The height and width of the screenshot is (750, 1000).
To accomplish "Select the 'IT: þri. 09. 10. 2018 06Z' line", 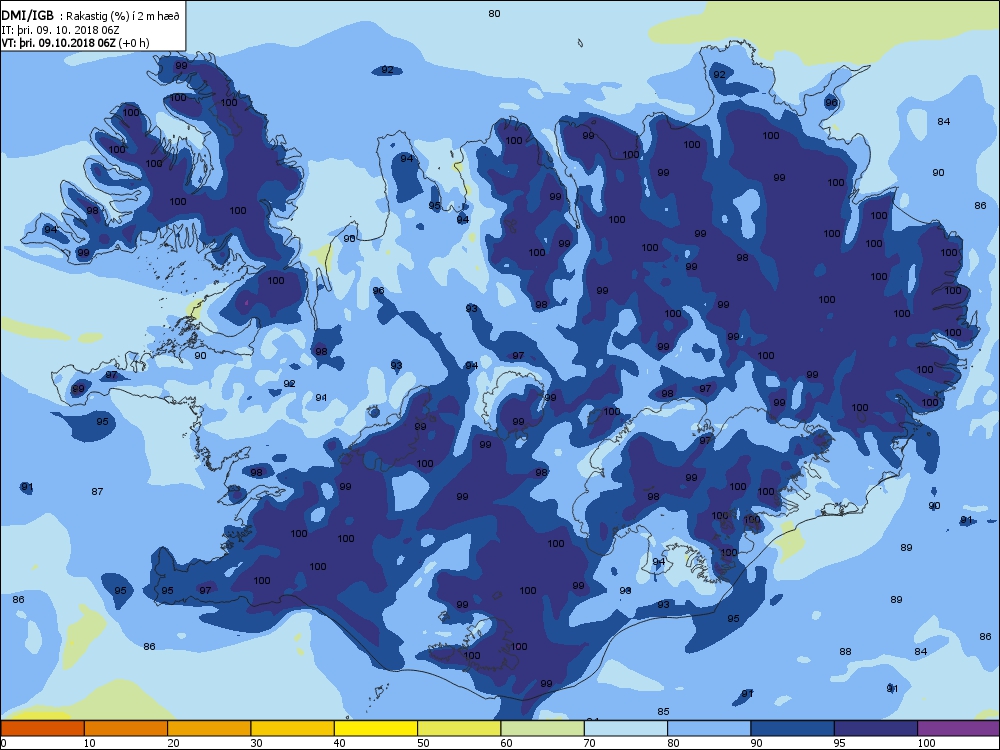I will click(61, 29).
